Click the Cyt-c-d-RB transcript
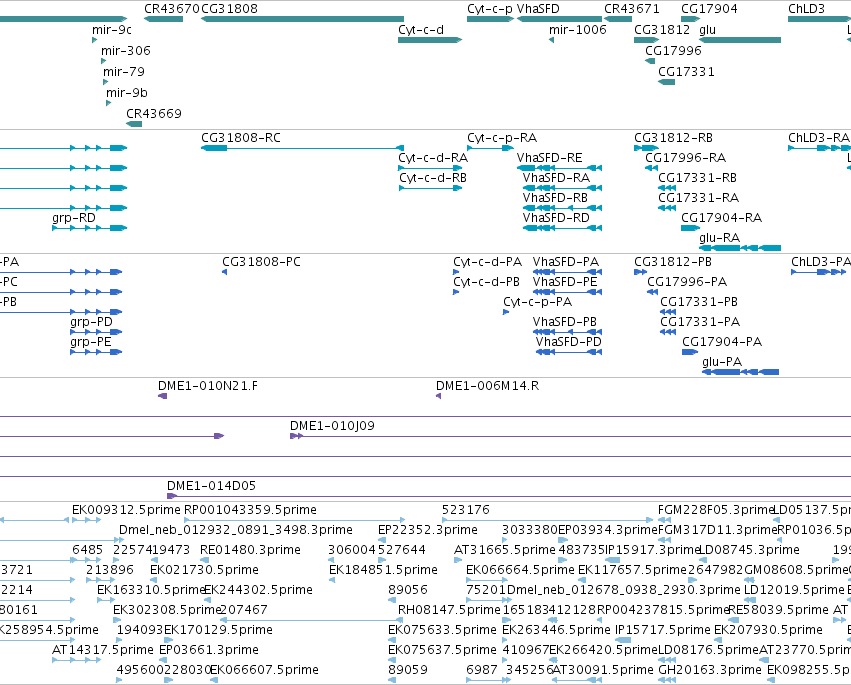851x685 pixels. 430,188
